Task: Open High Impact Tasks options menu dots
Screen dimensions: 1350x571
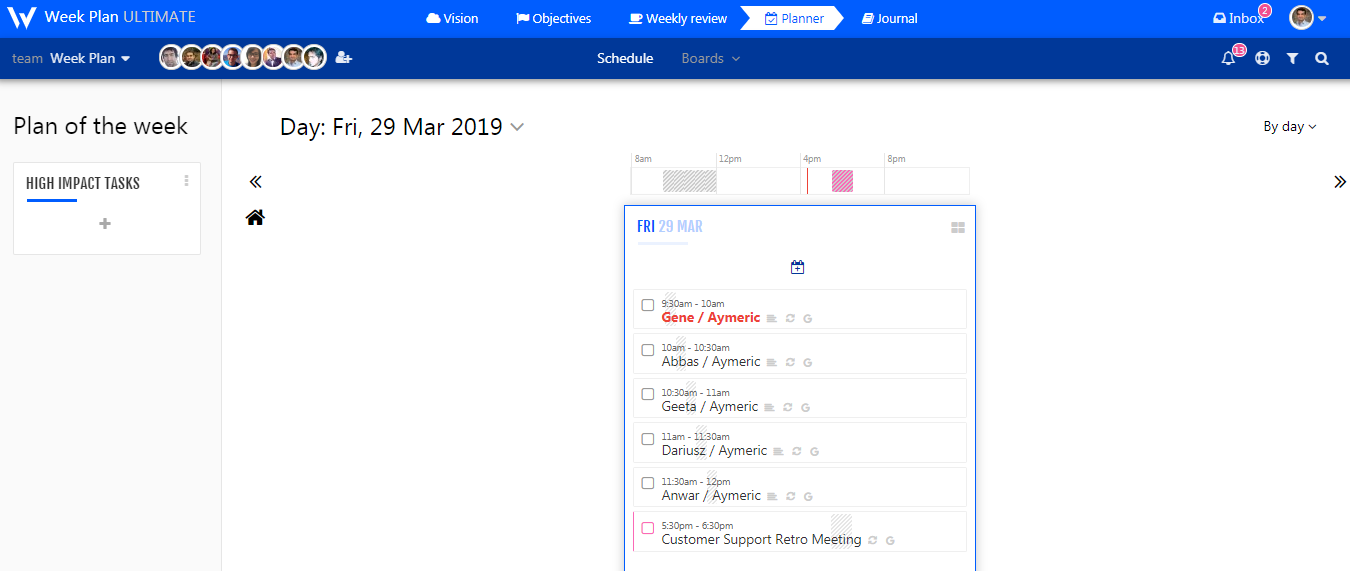Action: click(186, 181)
